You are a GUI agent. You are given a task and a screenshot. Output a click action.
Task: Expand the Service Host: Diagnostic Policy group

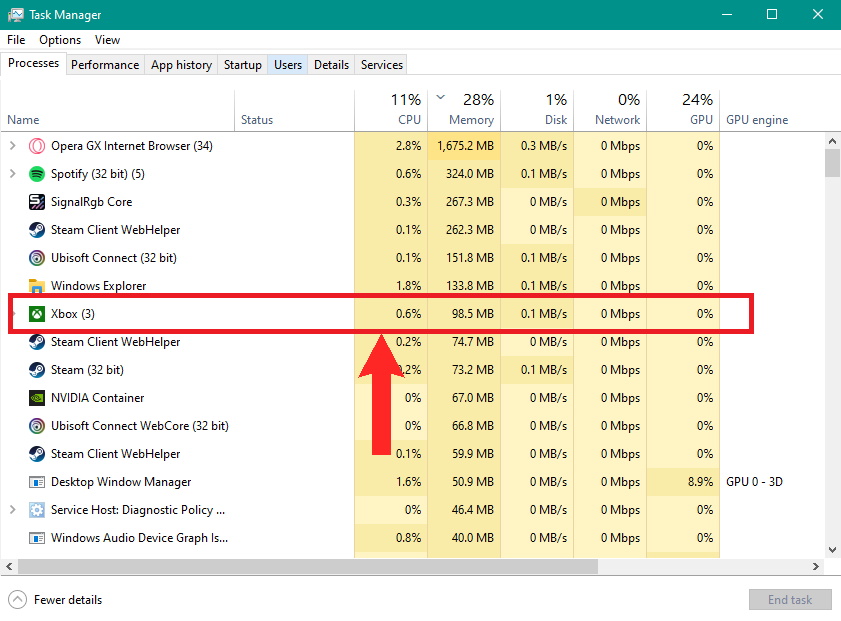12,510
